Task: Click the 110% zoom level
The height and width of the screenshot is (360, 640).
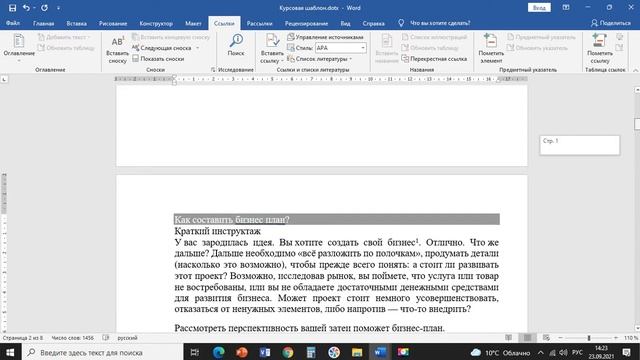Action: [631, 338]
